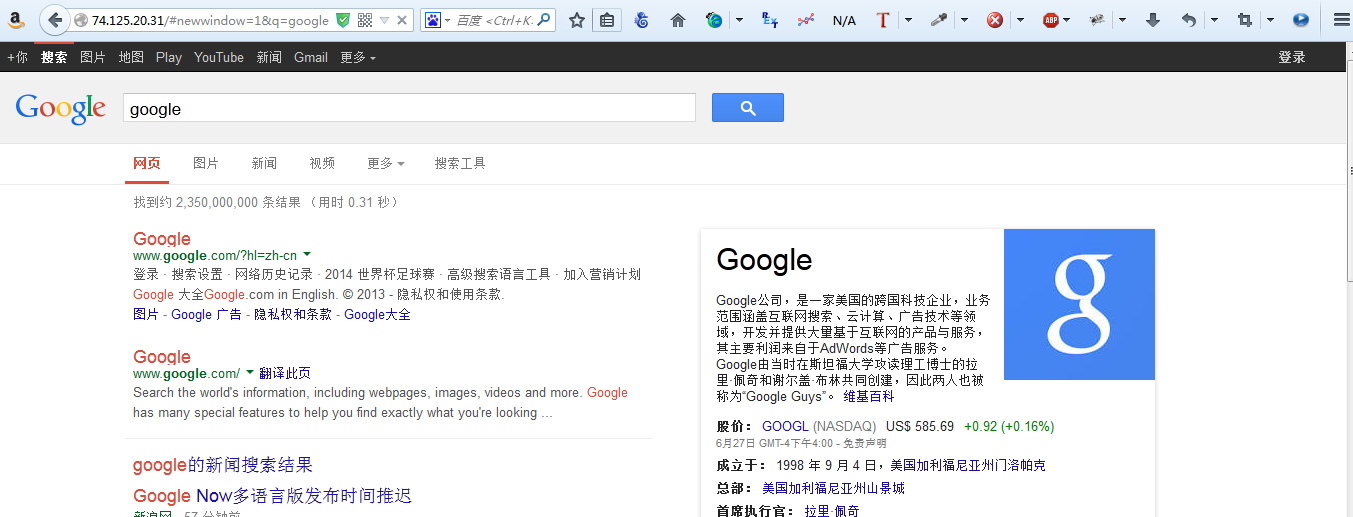1353x517 pixels.
Task: Open the 维基百科 link in knowledge panel
Action: point(869,397)
